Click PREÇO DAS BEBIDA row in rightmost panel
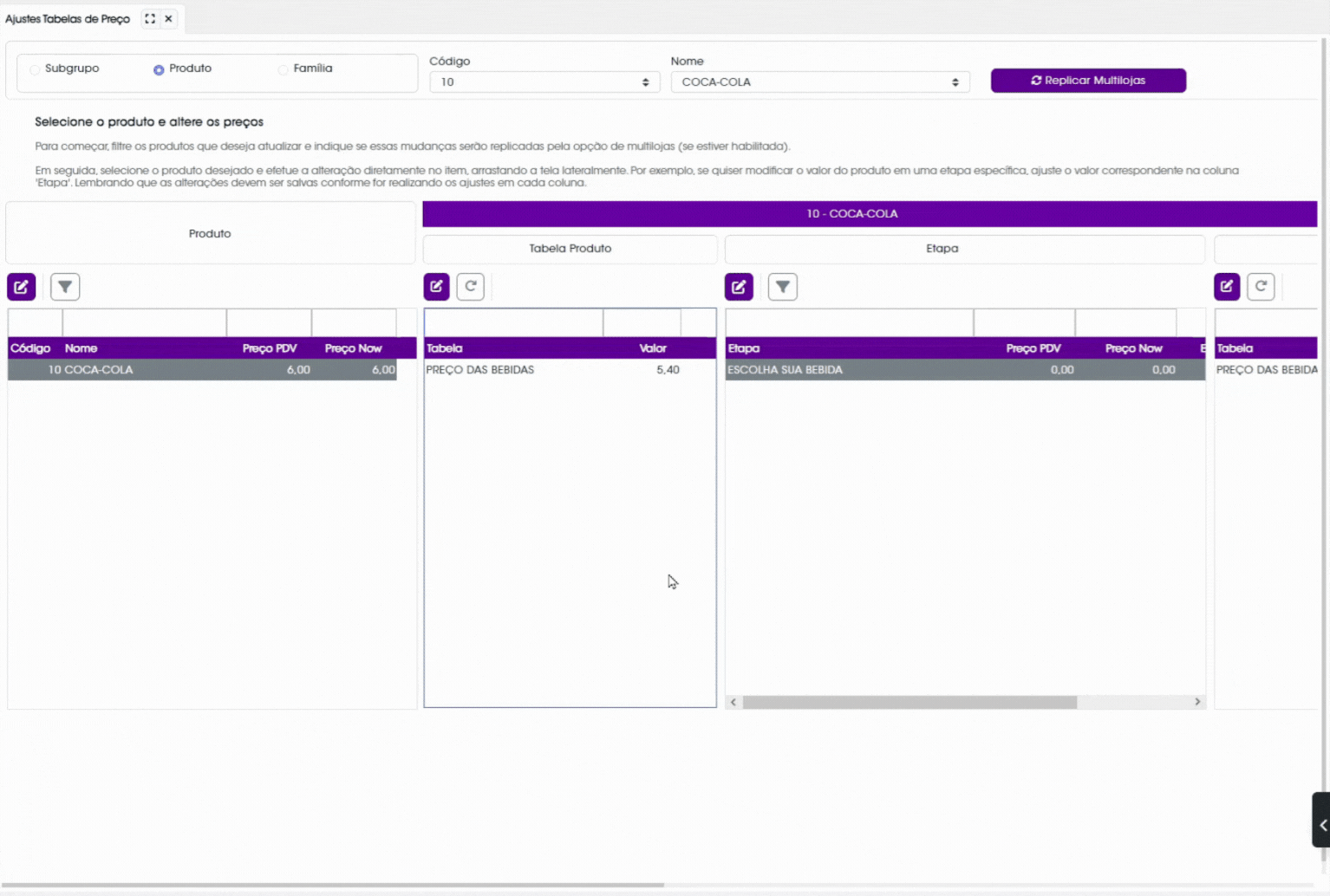This screenshot has height=896, width=1330. 1266,369
